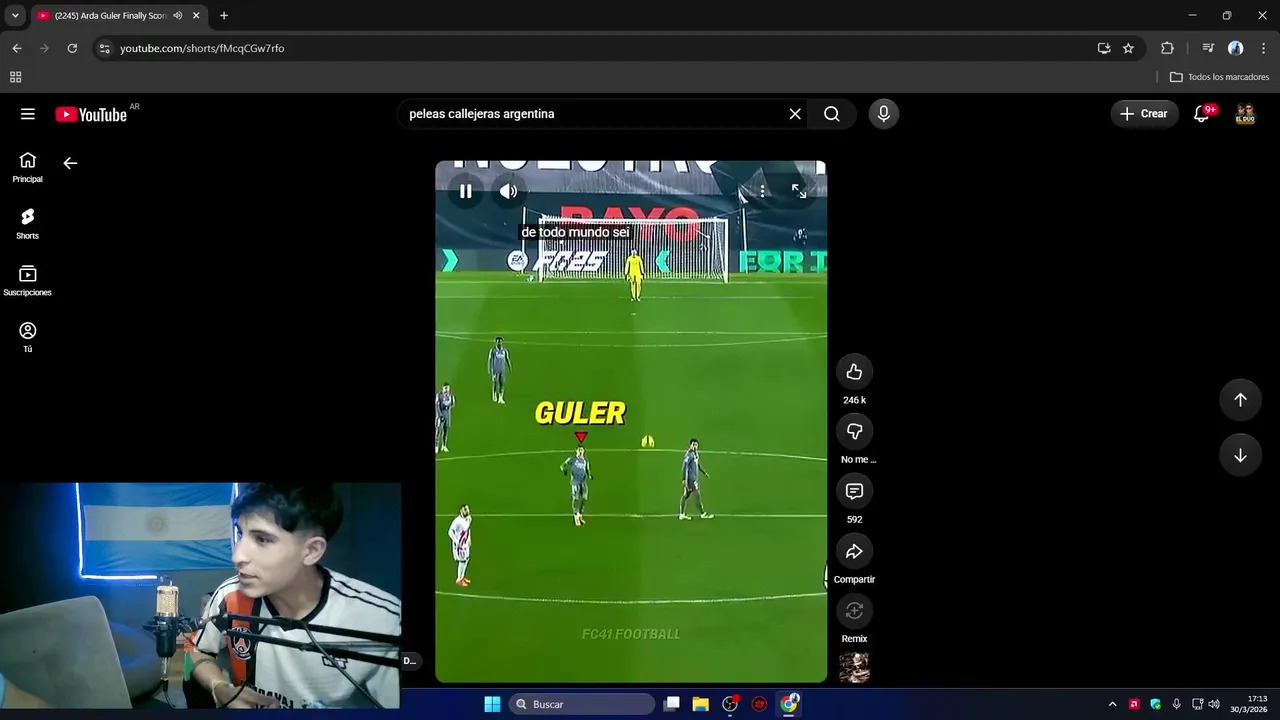The image size is (1280, 720).
Task: Go back in browser history
Action: [x=17, y=48]
